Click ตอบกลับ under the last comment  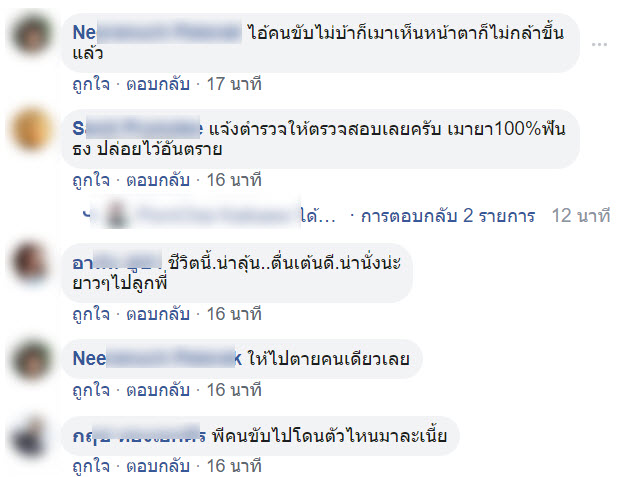pos(158,466)
